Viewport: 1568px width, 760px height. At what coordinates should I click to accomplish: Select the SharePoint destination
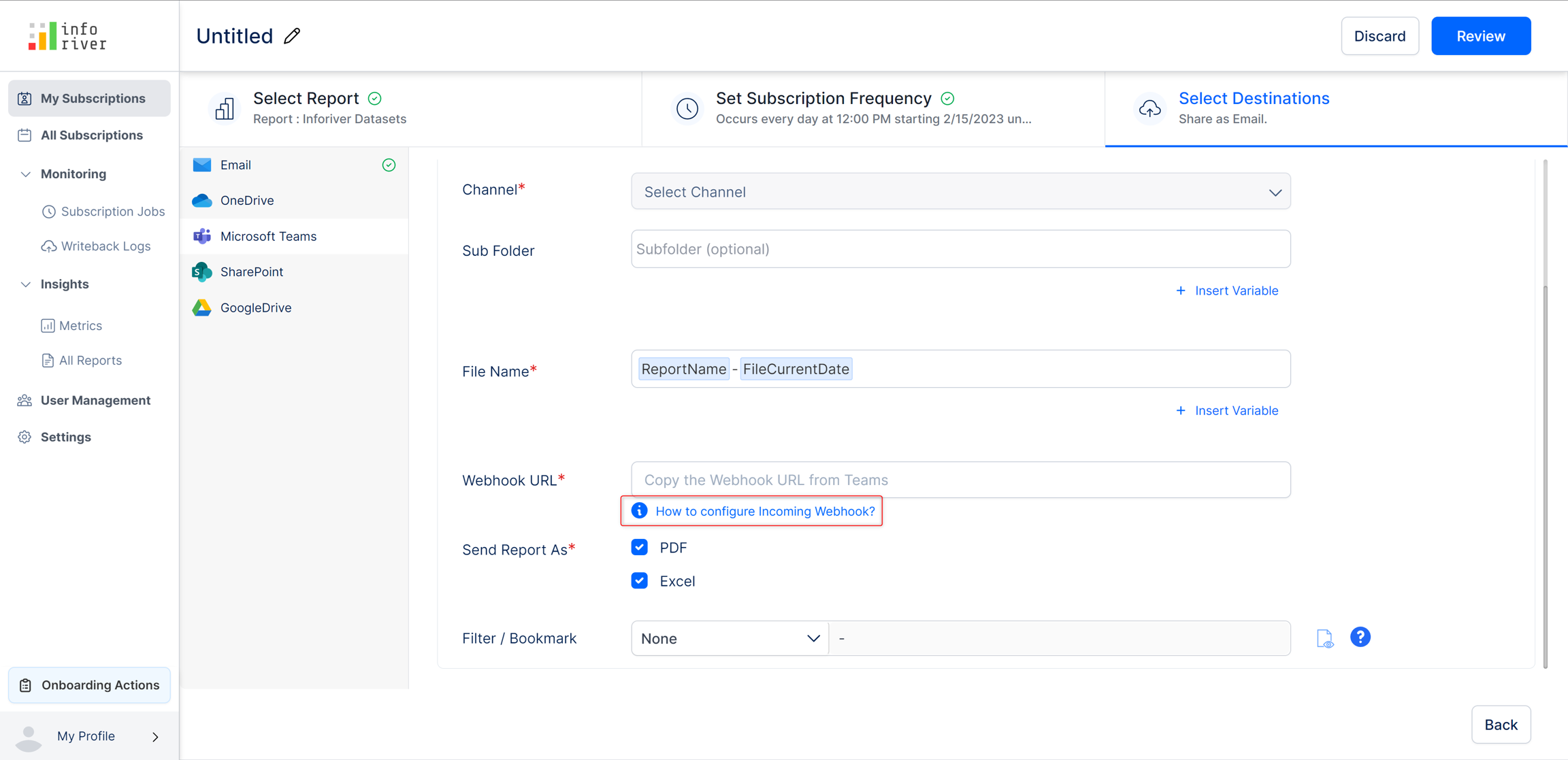(251, 271)
